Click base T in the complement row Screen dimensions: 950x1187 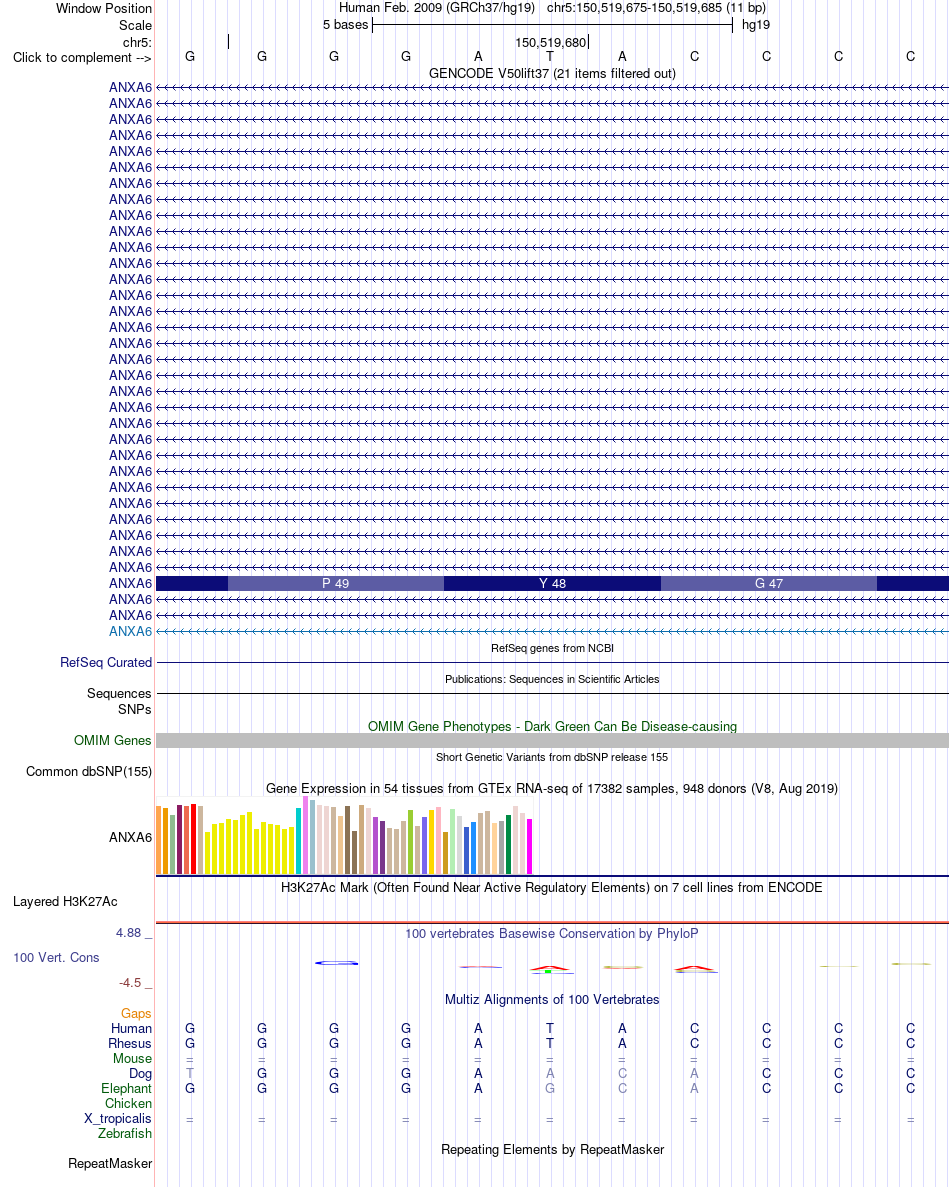[x=550, y=57]
